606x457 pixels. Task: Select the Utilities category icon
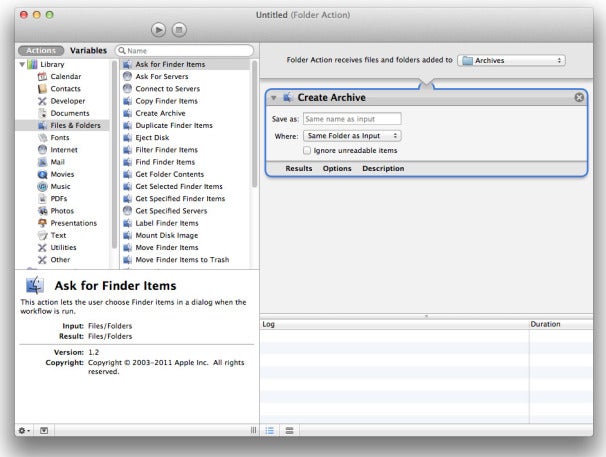point(42,247)
